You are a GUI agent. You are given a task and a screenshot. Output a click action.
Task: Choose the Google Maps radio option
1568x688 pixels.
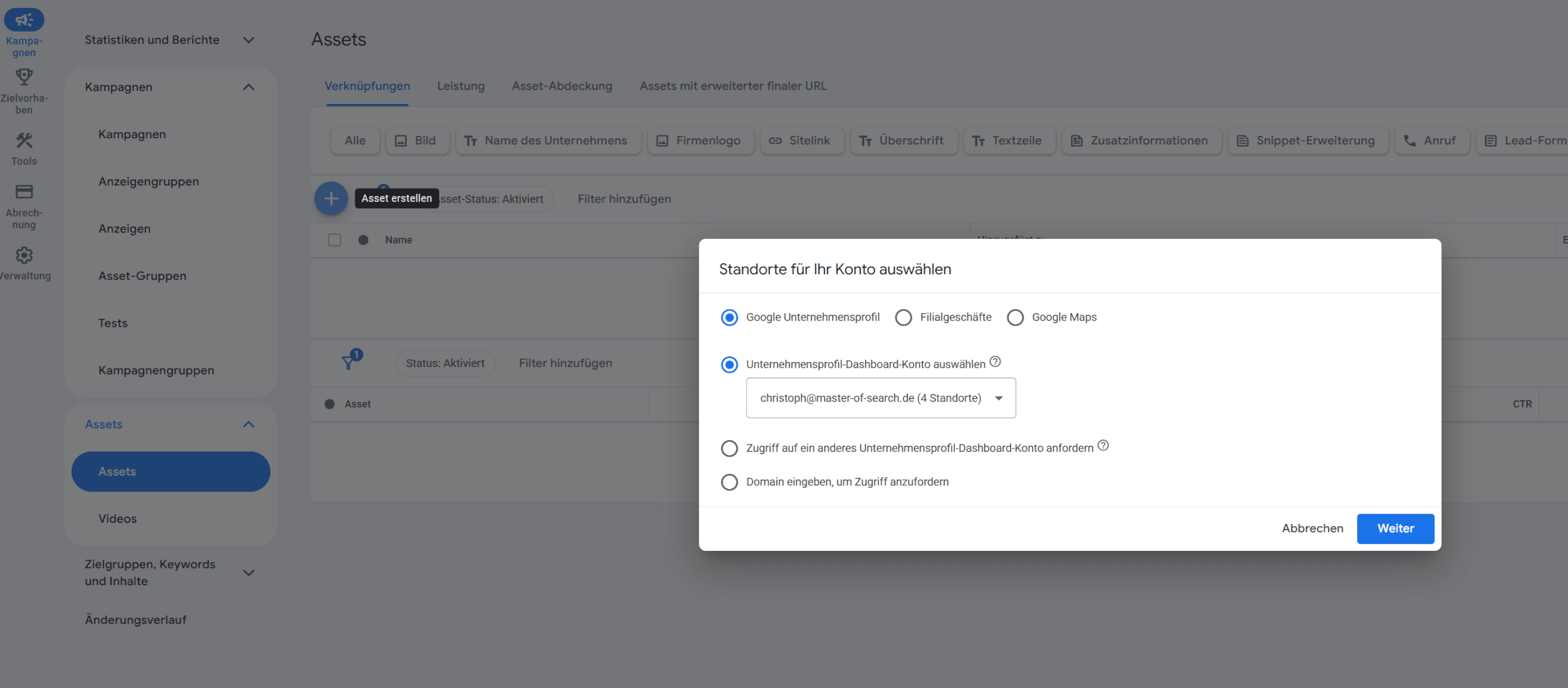click(1016, 317)
